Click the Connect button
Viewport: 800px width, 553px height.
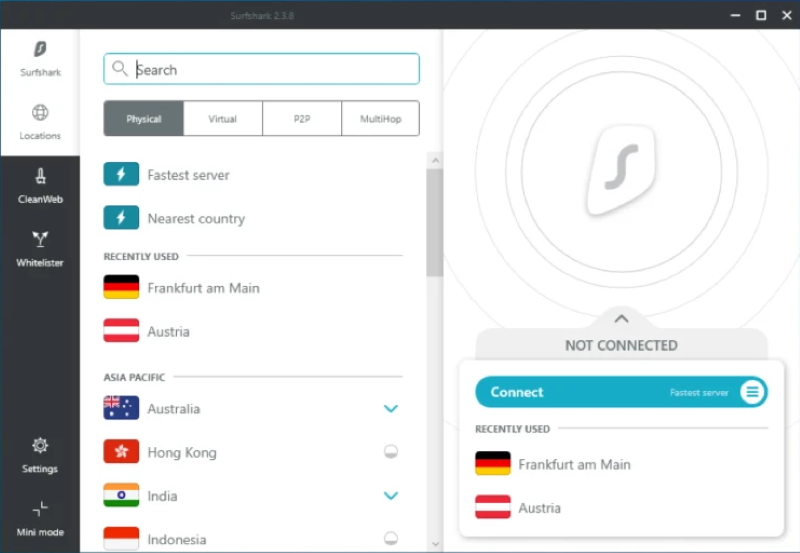[621, 392]
